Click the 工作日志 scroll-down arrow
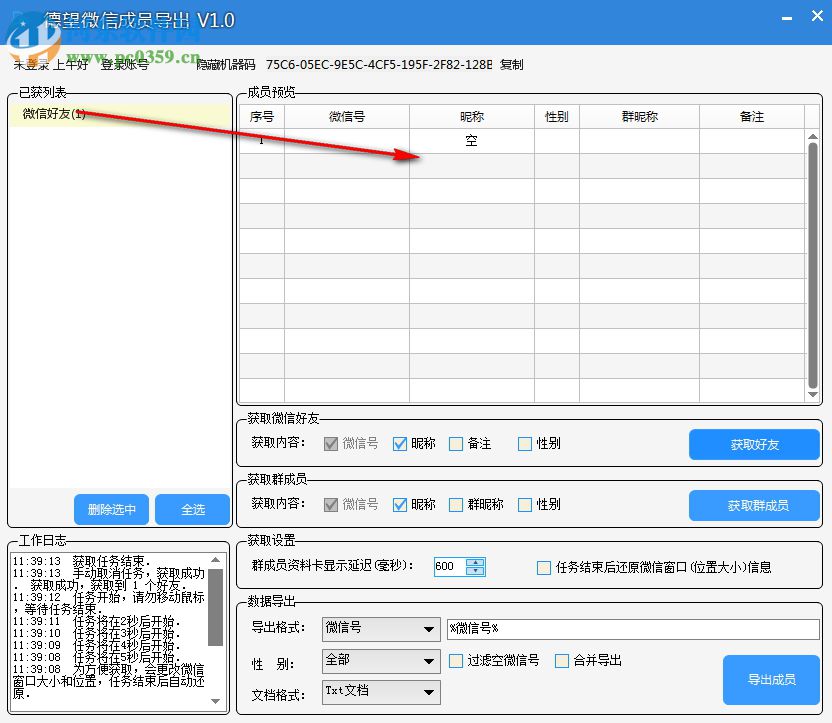 coord(215,701)
